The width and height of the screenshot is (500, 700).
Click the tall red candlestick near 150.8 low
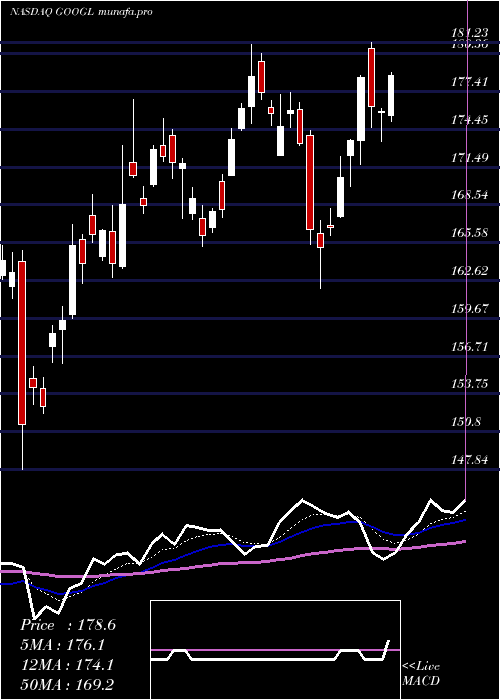coord(22,342)
